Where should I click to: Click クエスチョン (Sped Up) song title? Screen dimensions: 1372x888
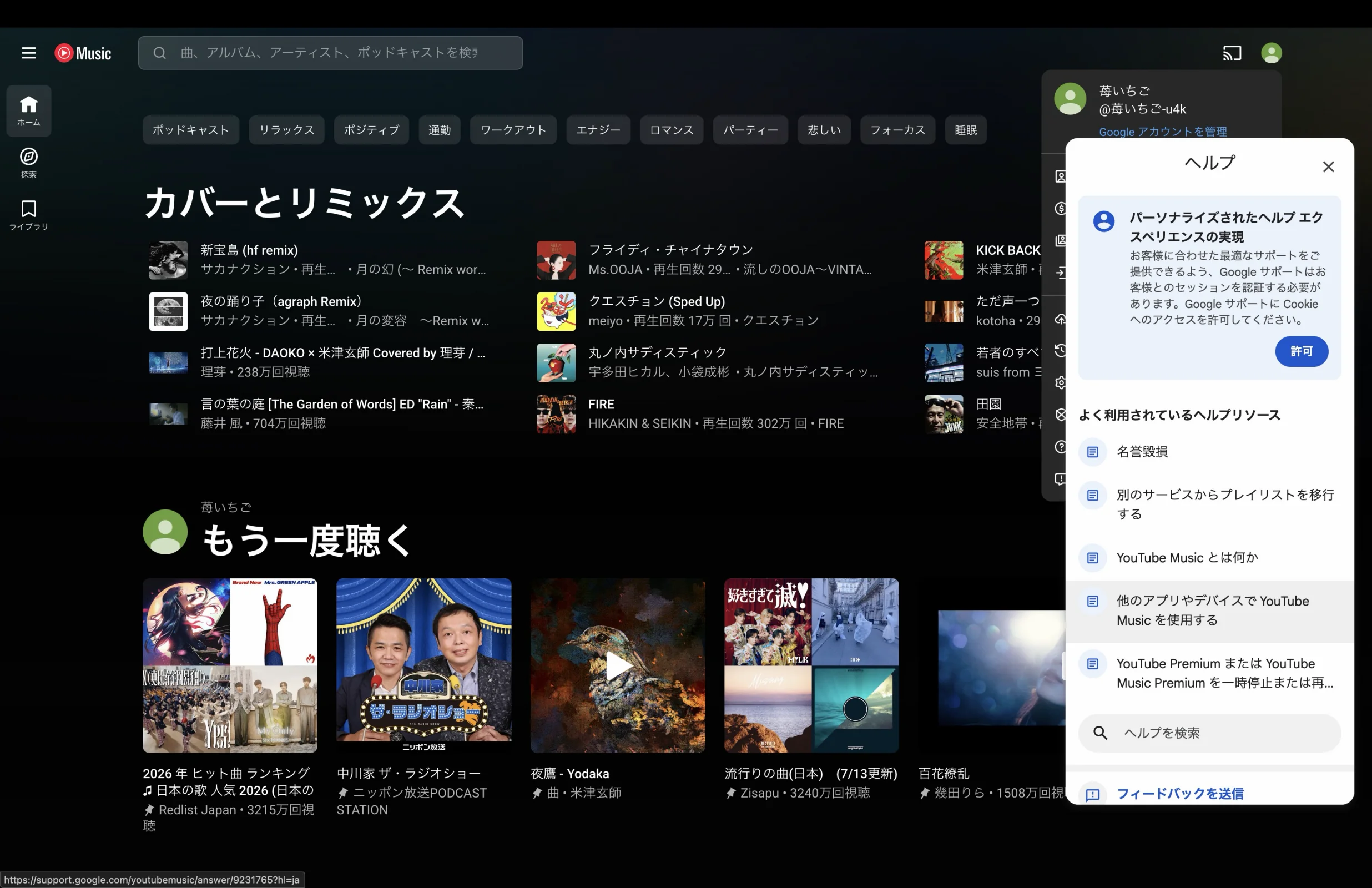pos(657,301)
